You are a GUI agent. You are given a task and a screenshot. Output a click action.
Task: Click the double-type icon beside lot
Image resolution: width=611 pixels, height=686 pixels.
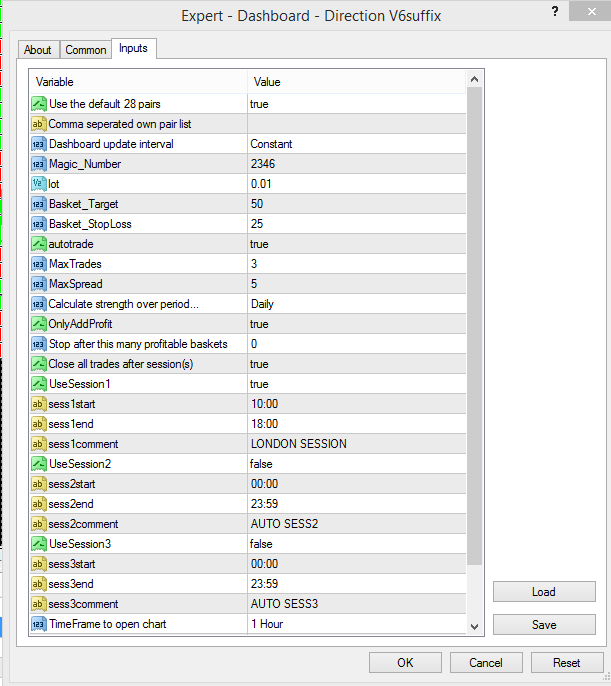coord(38,184)
